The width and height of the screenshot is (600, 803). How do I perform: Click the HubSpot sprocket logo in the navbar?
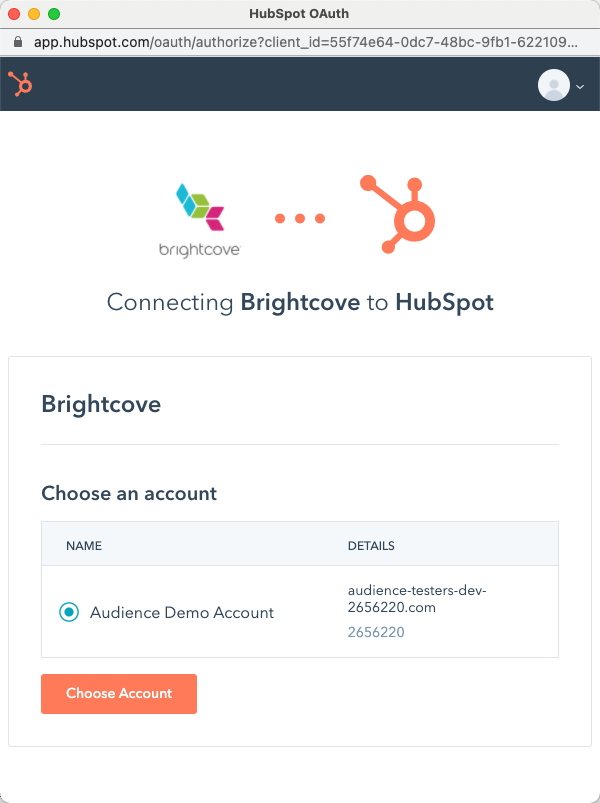[x=20, y=84]
